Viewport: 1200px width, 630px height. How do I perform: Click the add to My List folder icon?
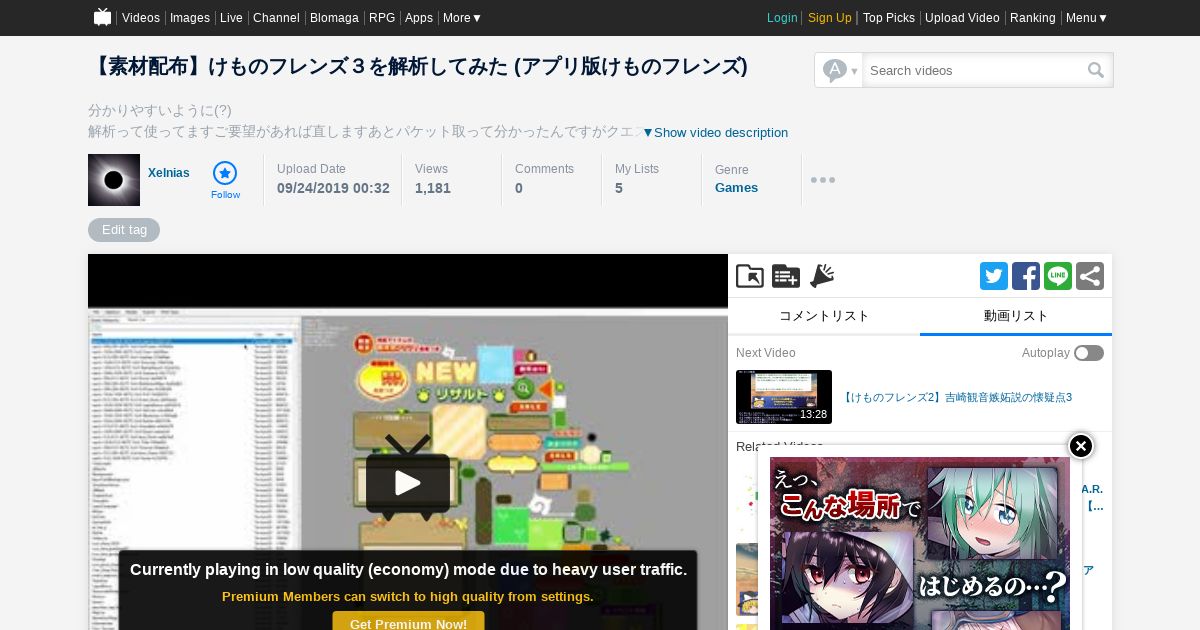click(750, 276)
